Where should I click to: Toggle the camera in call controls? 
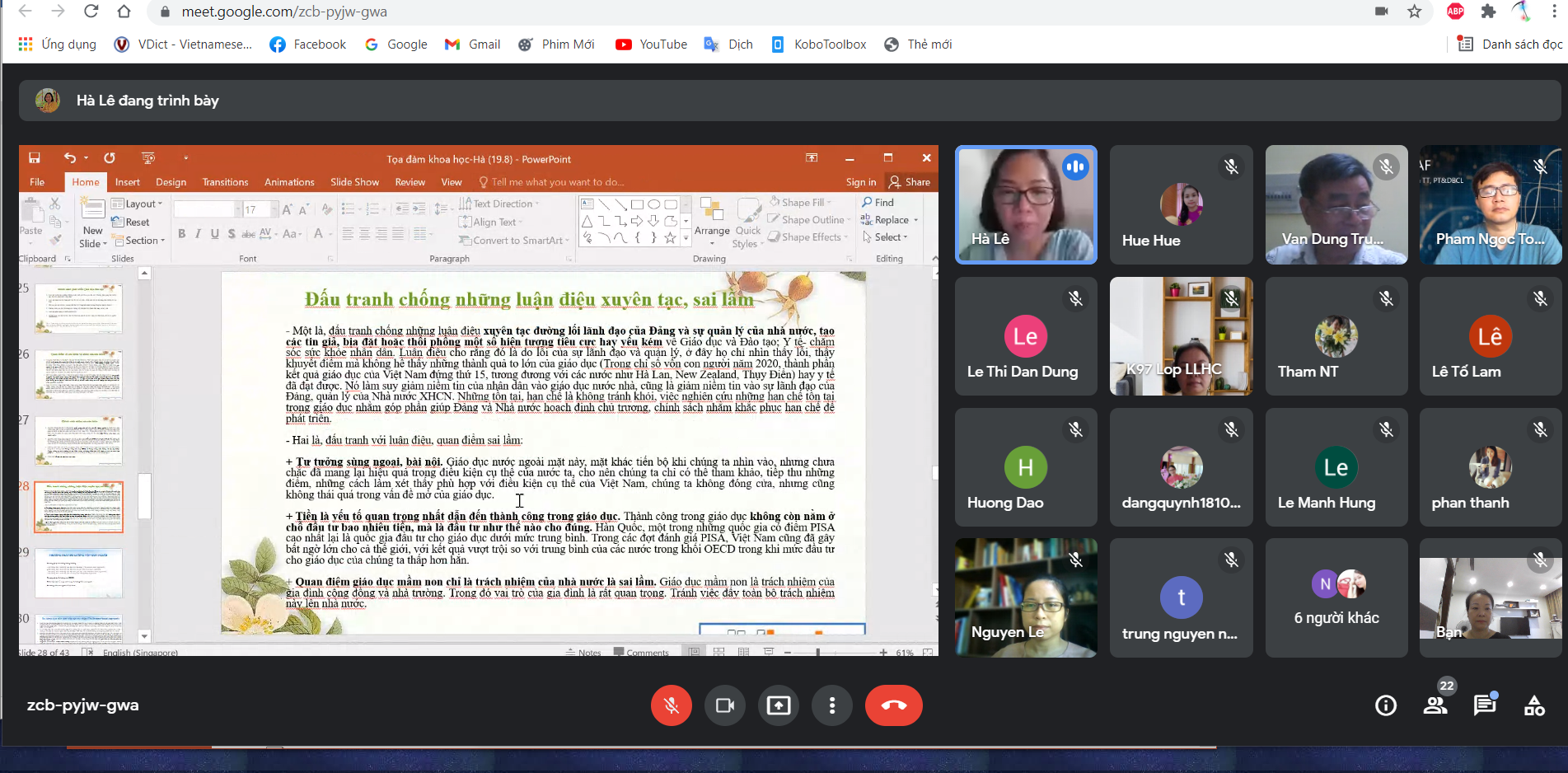pos(725,705)
